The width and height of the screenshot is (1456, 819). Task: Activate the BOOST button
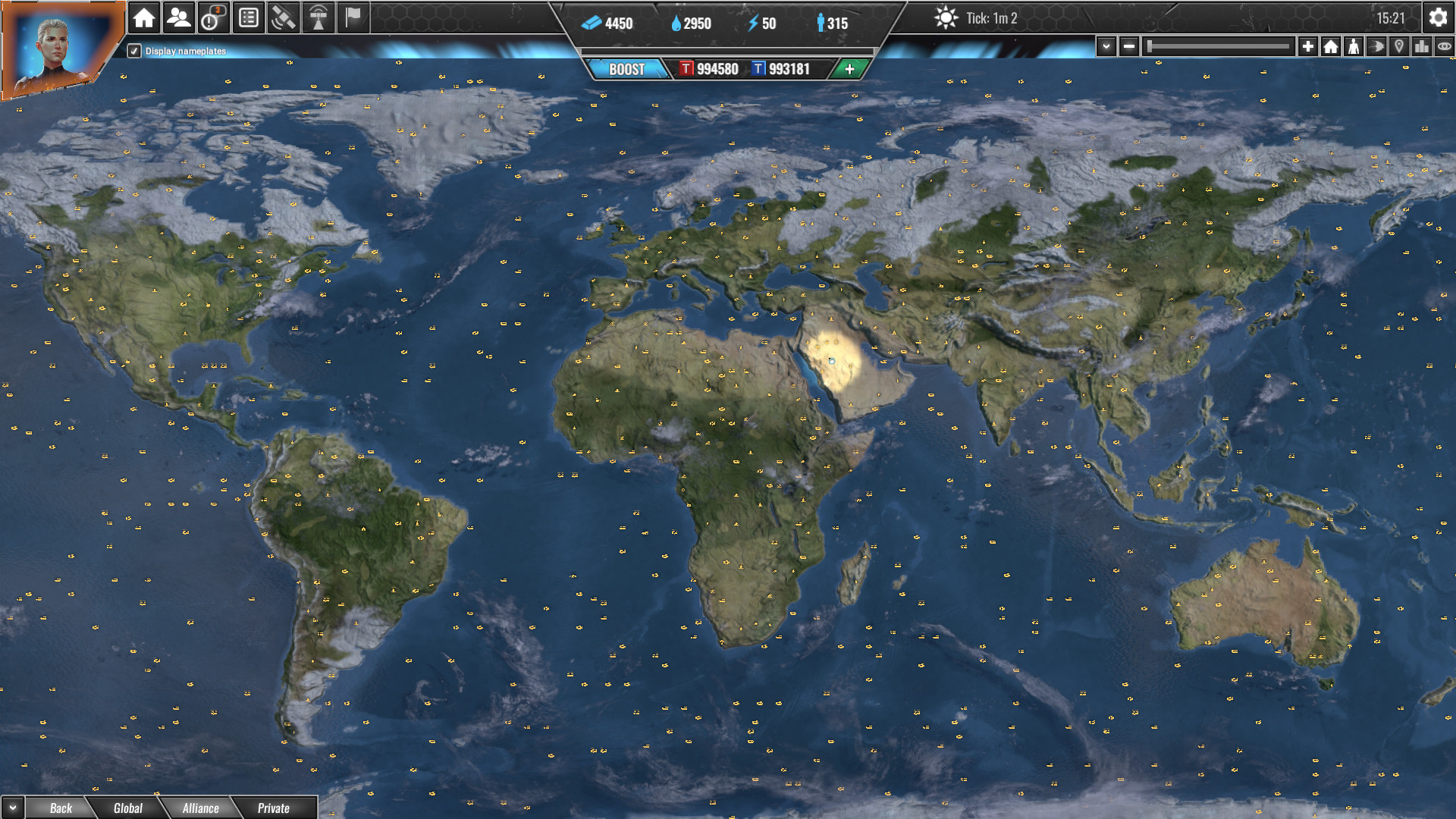point(626,70)
